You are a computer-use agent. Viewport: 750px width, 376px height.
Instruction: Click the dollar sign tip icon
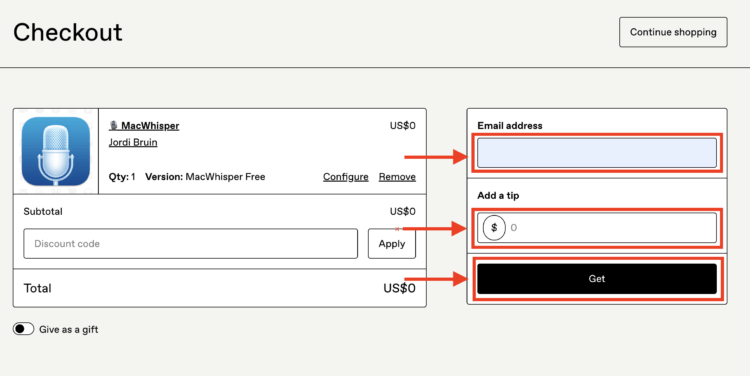(x=494, y=228)
